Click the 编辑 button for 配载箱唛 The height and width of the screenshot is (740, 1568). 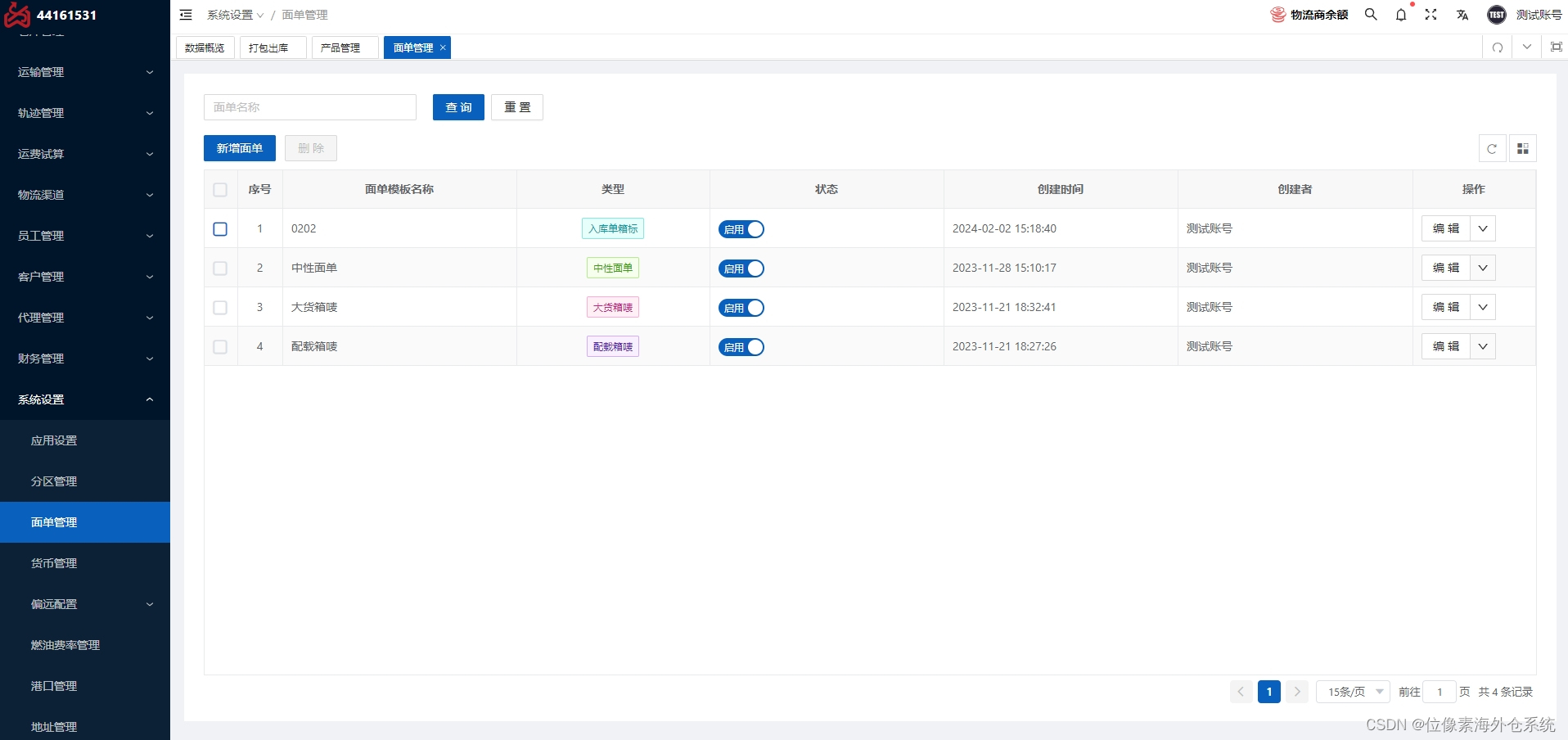(1446, 346)
